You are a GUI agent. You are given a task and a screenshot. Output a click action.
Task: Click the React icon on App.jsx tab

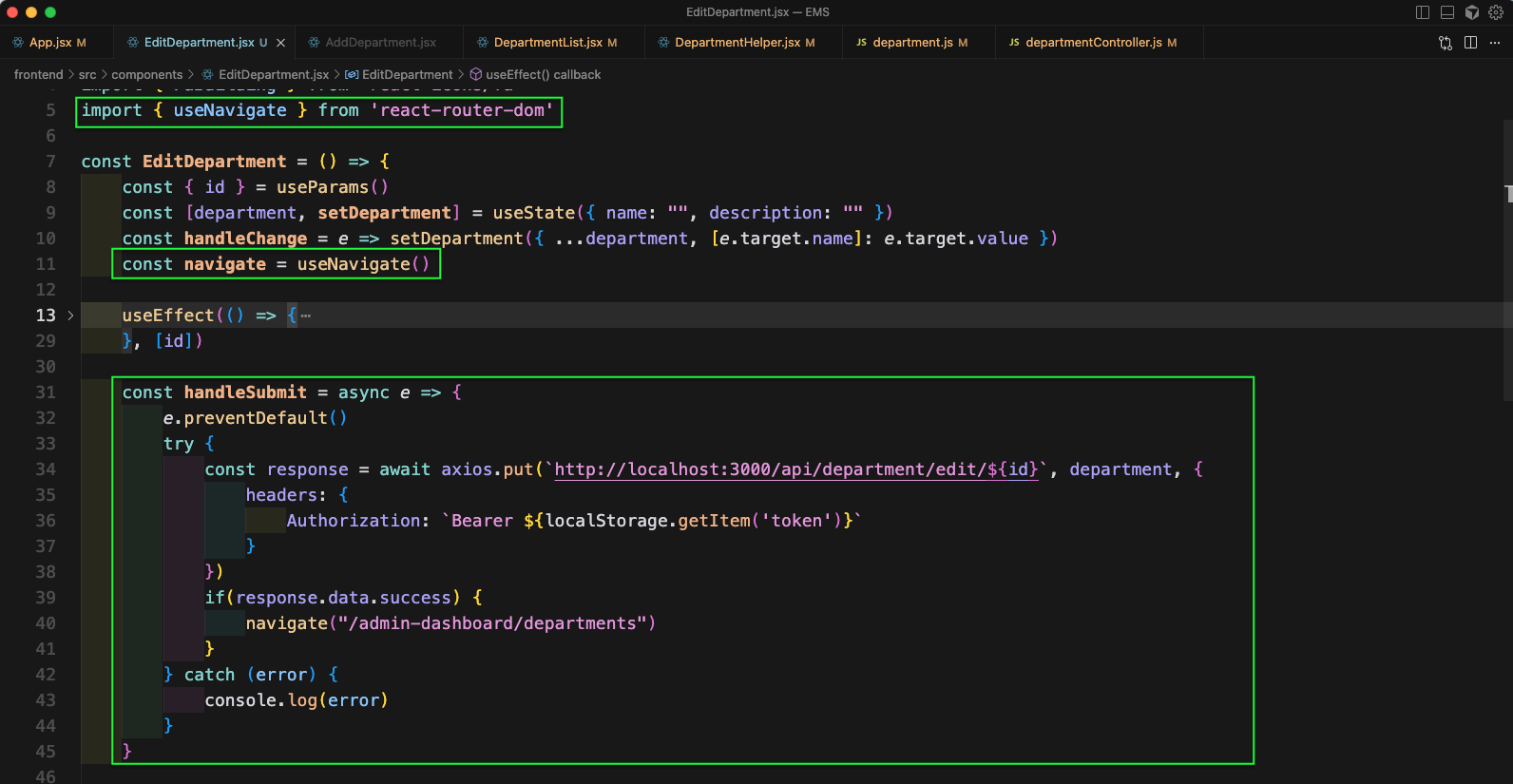(x=18, y=43)
